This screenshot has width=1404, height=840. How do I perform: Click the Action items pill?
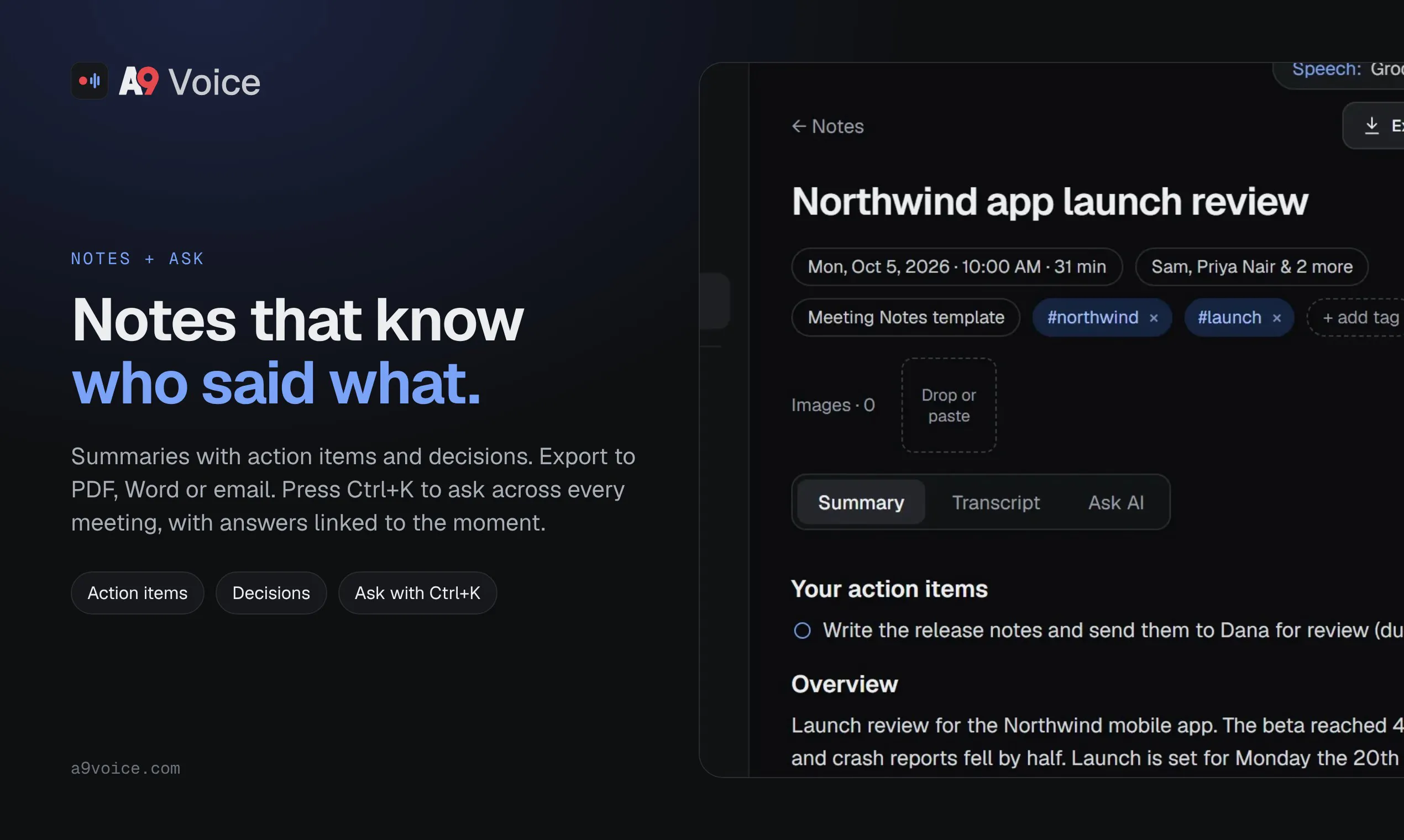pos(138,593)
